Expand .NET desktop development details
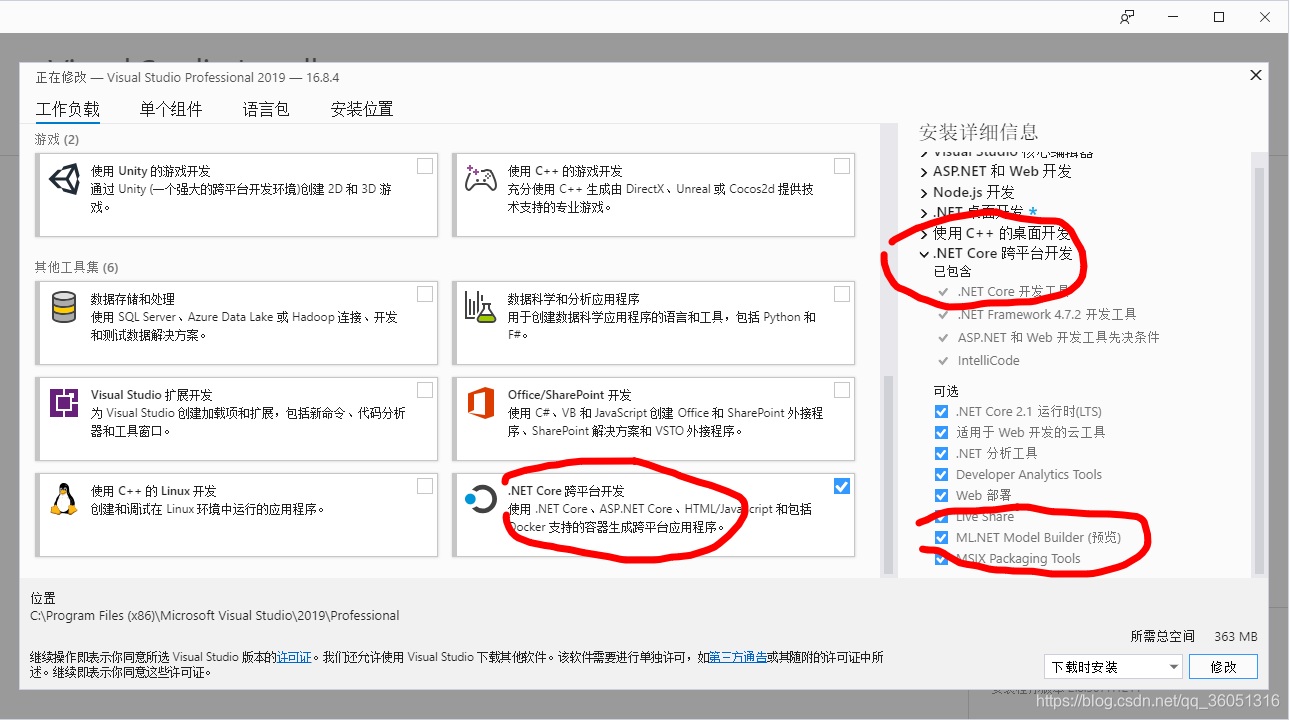Image resolution: width=1290 pixels, height=720 pixels. (924, 213)
